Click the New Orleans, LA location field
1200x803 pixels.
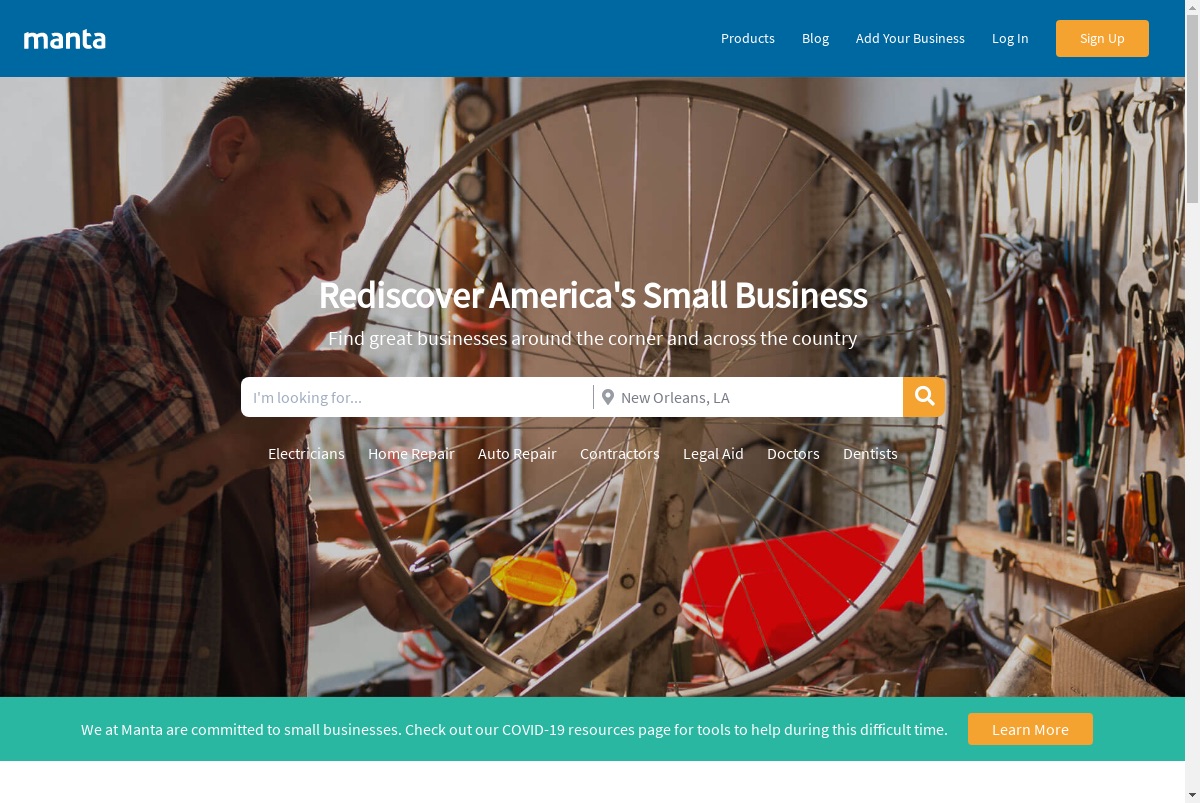pos(749,397)
